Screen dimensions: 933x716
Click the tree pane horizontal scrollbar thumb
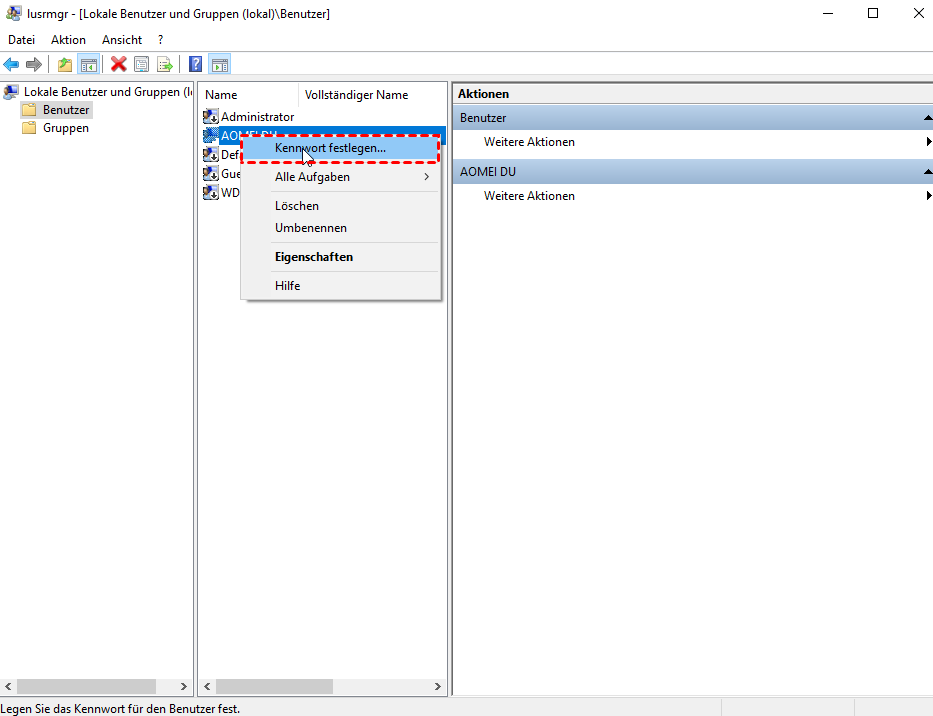click(x=86, y=686)
